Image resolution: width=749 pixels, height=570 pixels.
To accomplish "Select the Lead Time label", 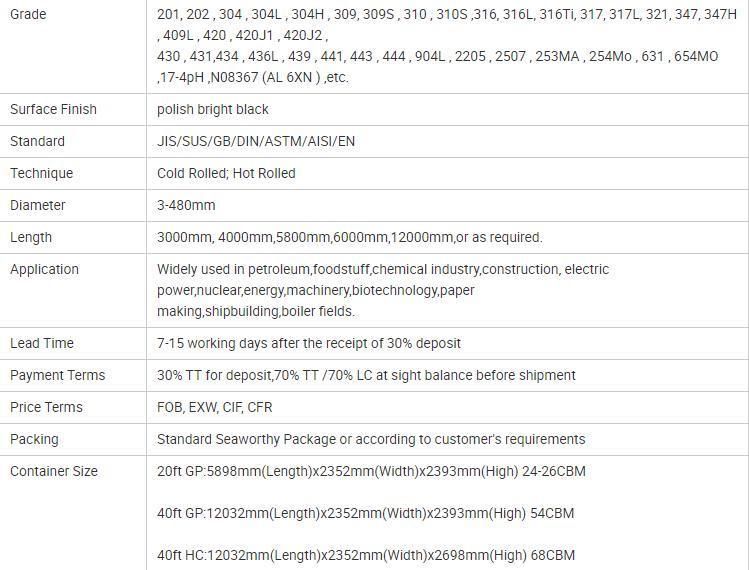I will point(42,344).
